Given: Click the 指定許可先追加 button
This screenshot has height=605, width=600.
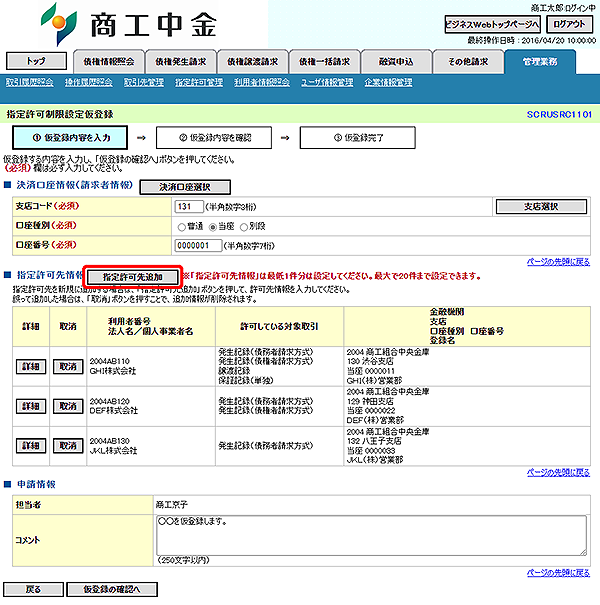Looking at the screenshot, I should coord(133,277).
